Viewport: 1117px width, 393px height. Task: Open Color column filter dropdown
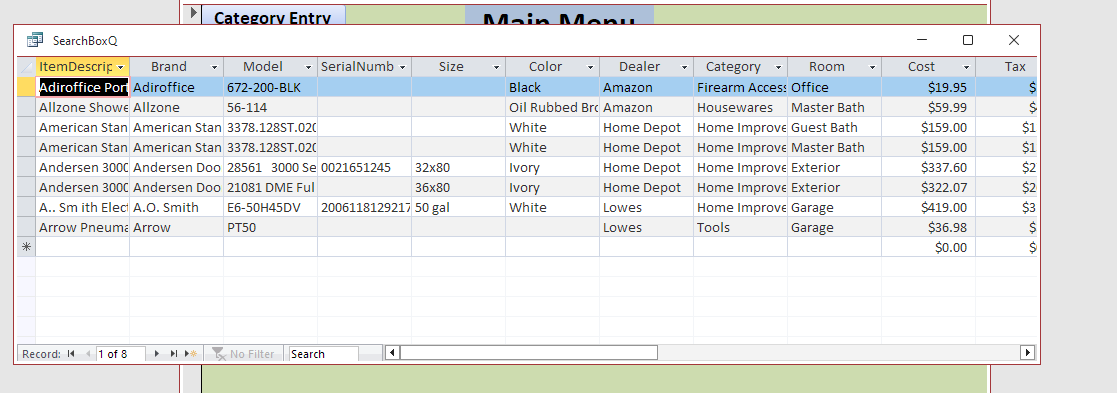coord(591,67)
